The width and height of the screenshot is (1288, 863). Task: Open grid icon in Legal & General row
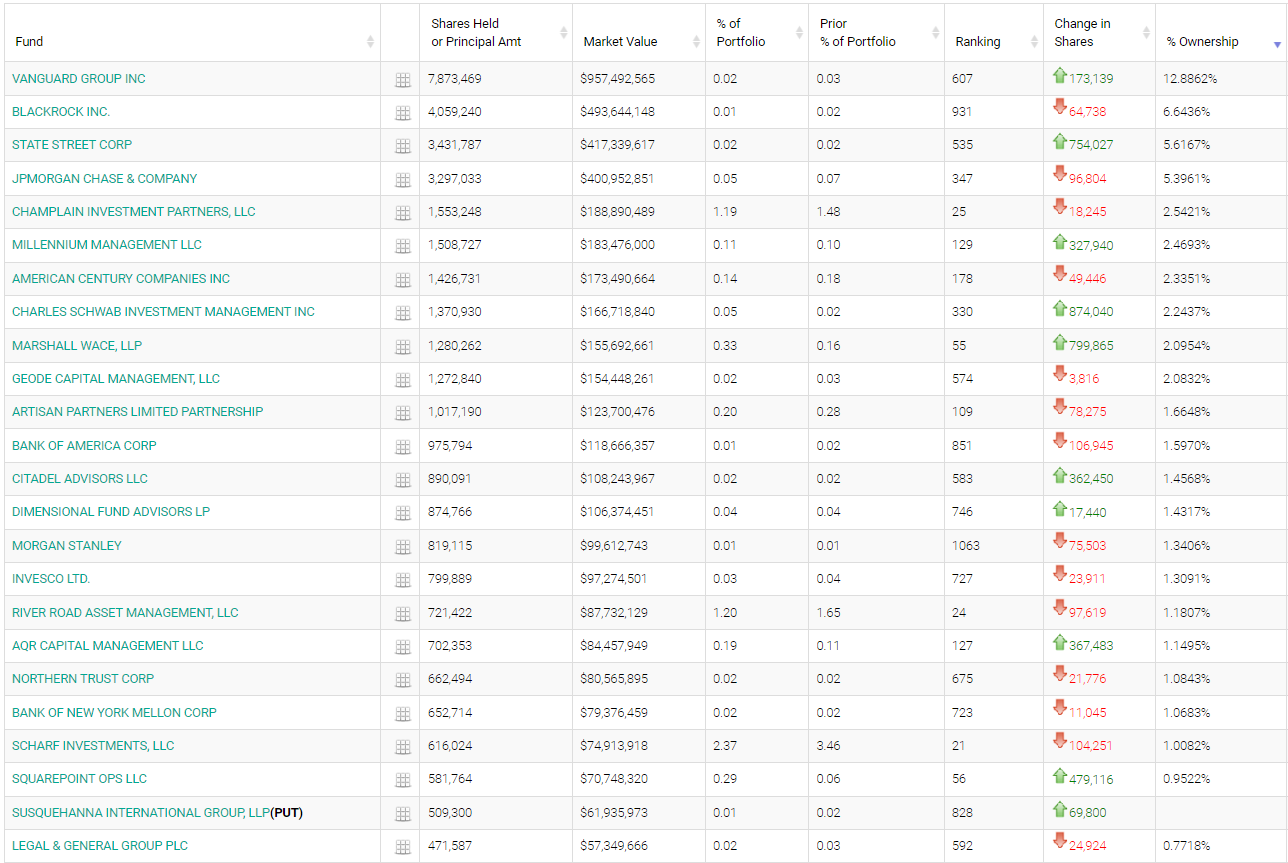click(403, 847)
